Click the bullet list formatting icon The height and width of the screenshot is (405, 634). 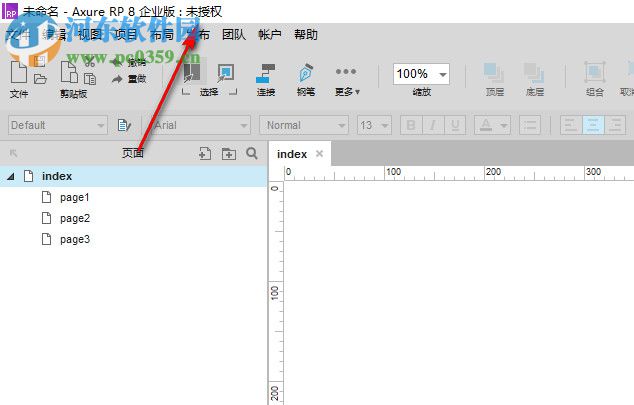pyautogui.click(x=530, y=125)
